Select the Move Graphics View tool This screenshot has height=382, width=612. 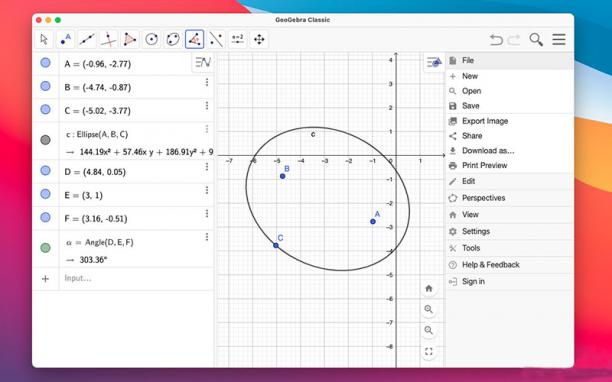259,39
